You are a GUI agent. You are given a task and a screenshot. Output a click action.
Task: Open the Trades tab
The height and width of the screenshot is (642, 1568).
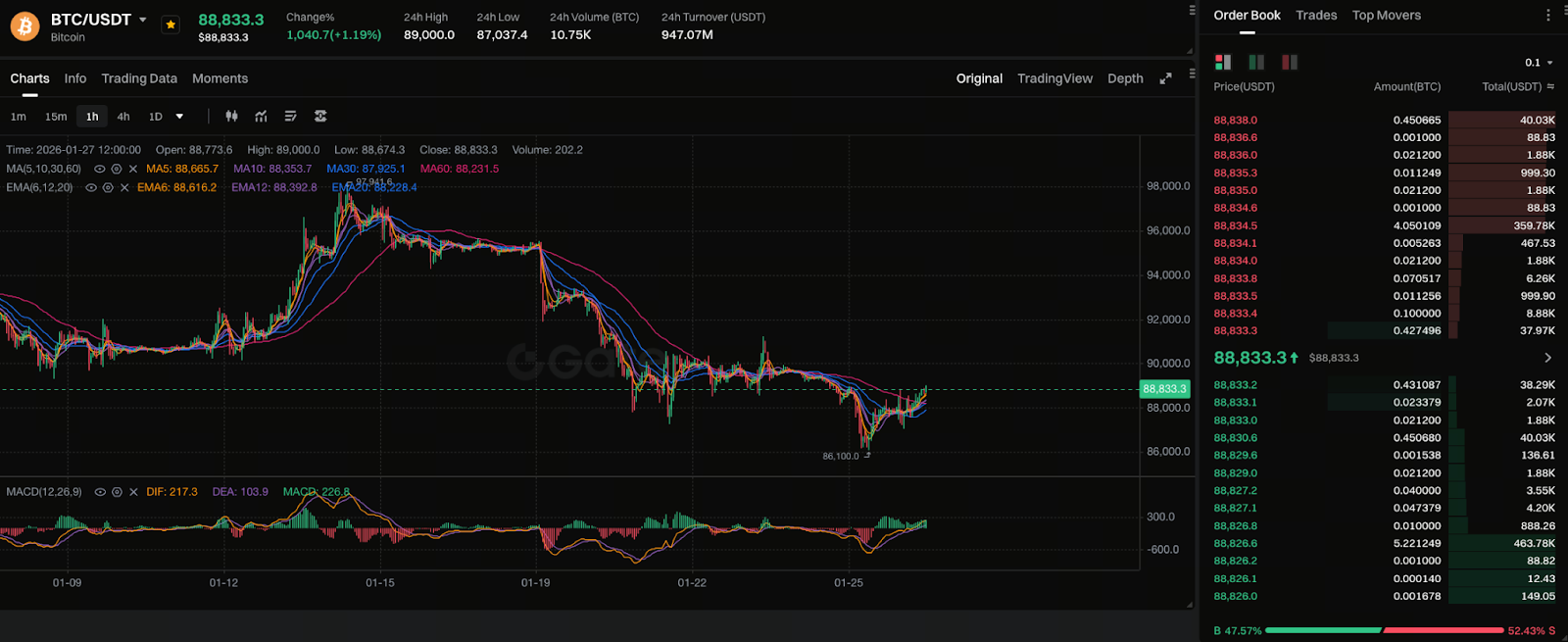(1316, 16)
